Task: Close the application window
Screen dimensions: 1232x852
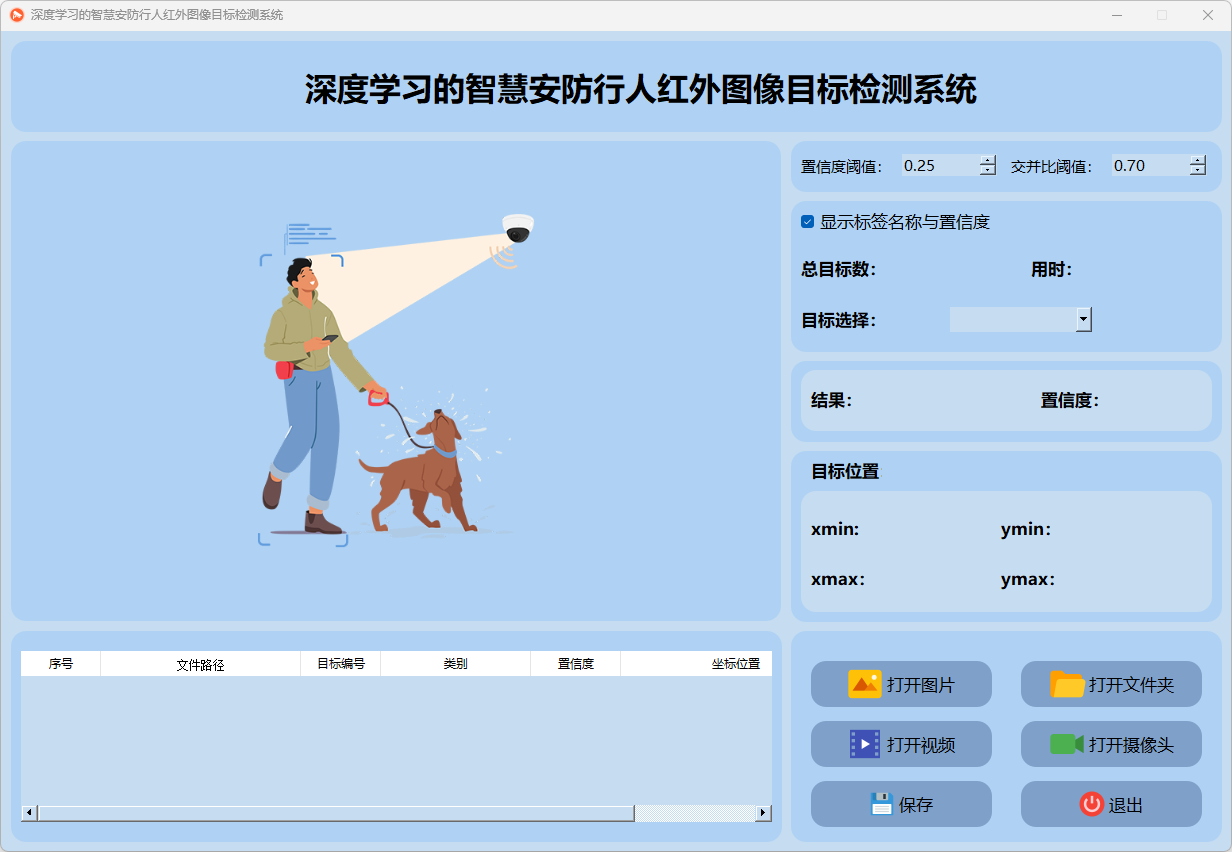Action: (1208, 15)
